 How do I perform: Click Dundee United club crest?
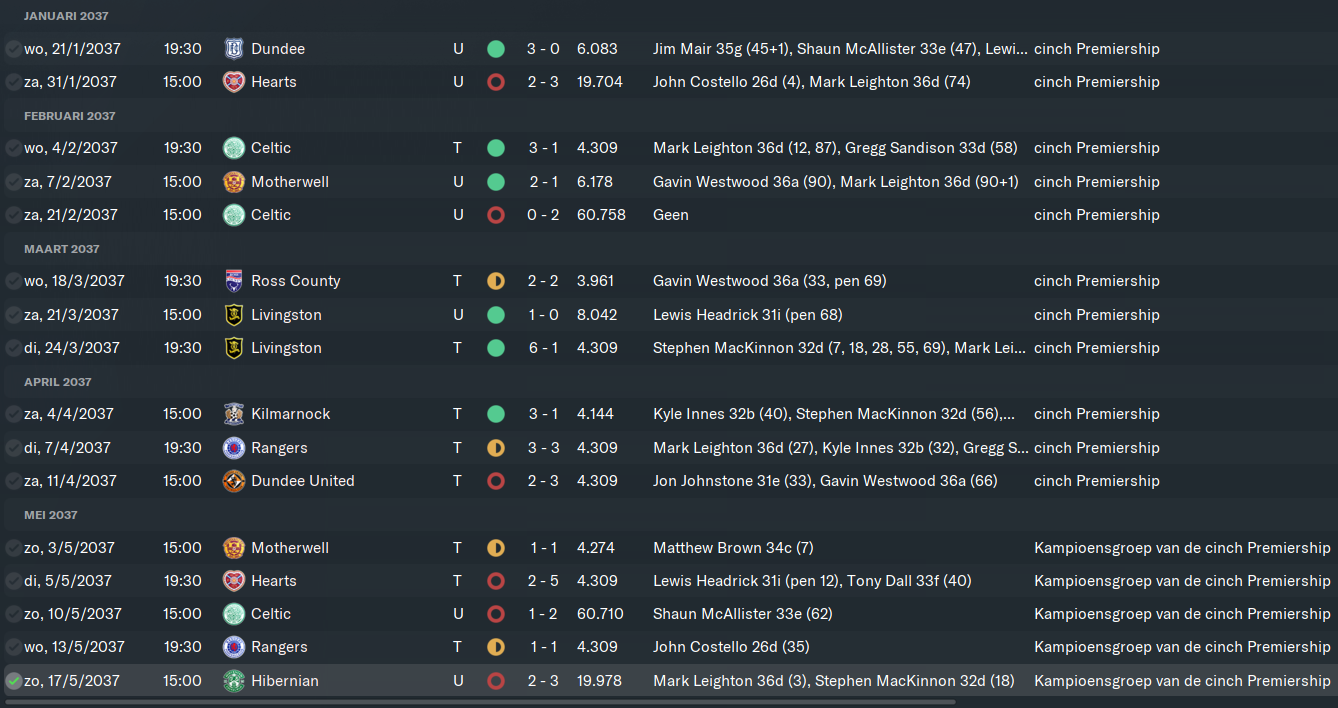coord(233,481)
